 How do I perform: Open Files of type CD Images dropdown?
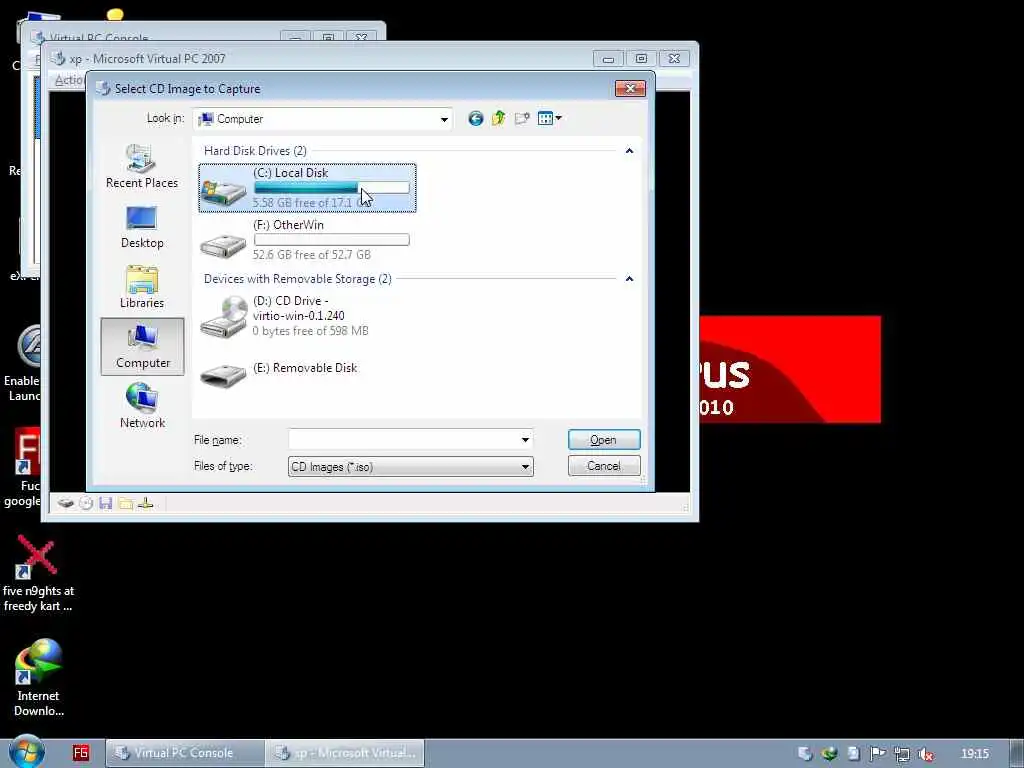pos(410,466)
